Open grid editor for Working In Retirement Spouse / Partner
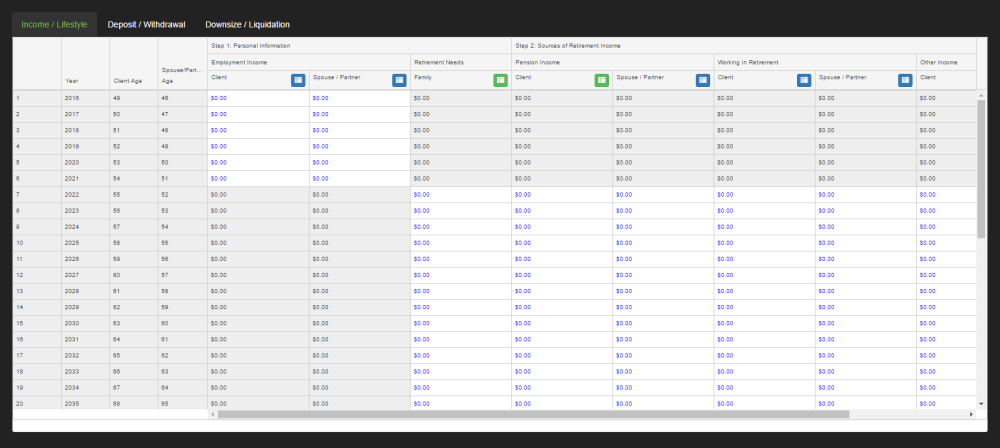This screenshot has width=1000, height=448. point(905,80)
